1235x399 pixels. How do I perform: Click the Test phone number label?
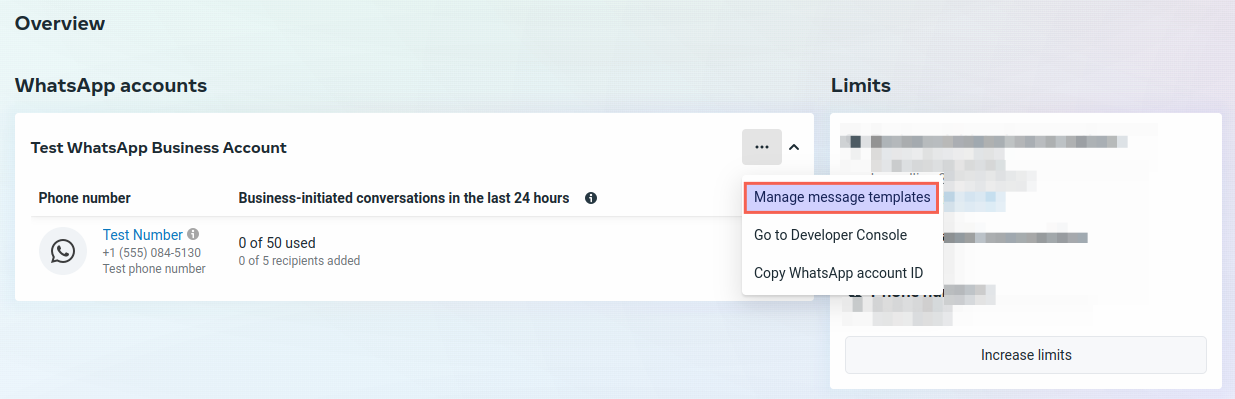coord(154,269)
